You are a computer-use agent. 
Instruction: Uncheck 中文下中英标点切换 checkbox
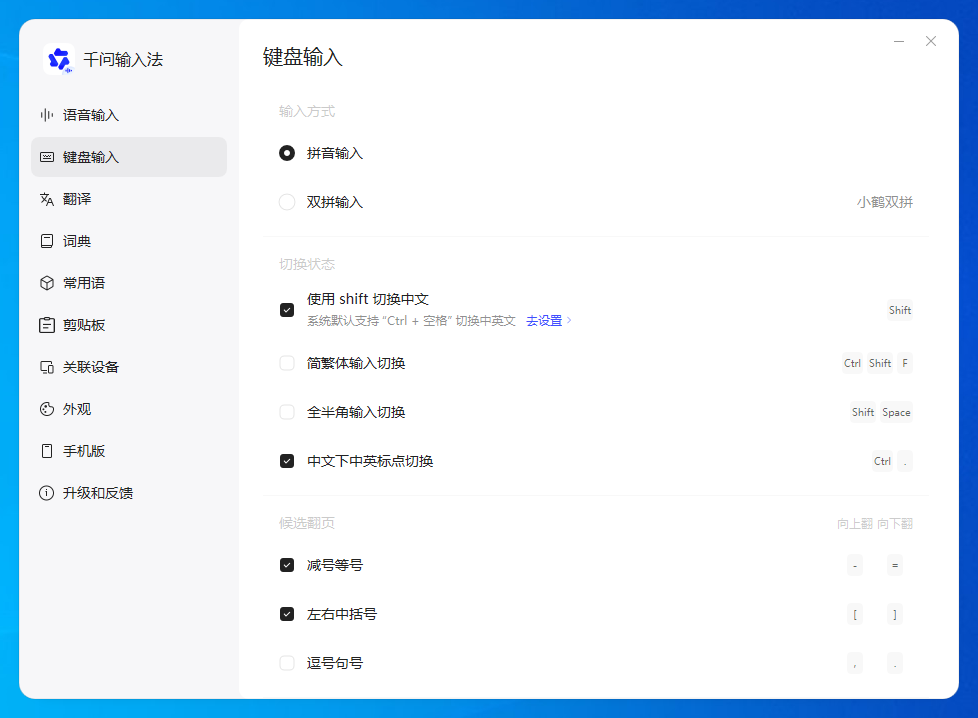(x=287, y=461)
